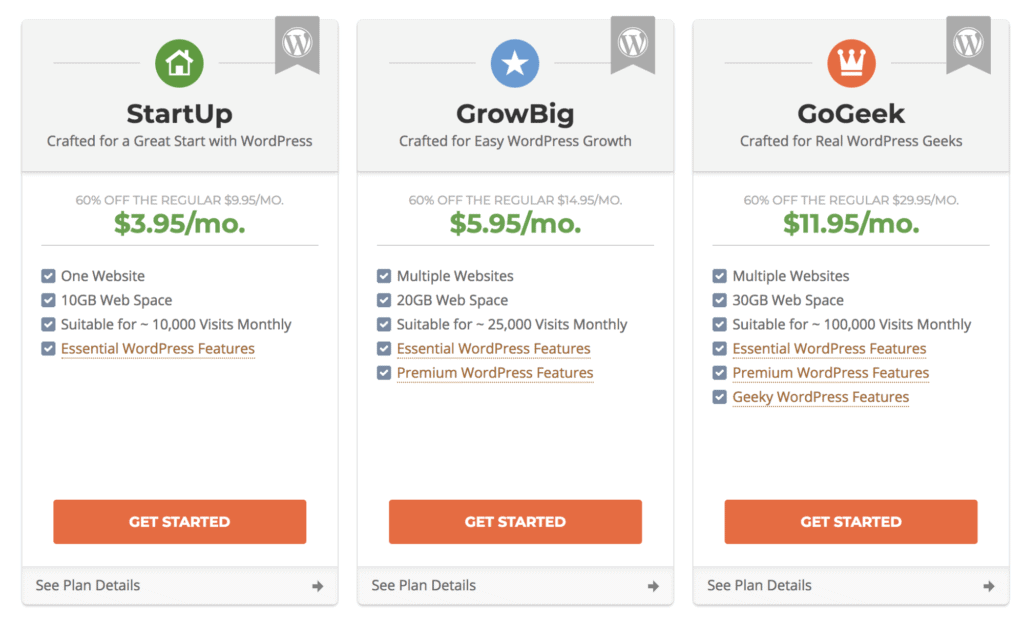Toggle the One Website checkbox
The image size is (1024, 618).
click(48, 276)
